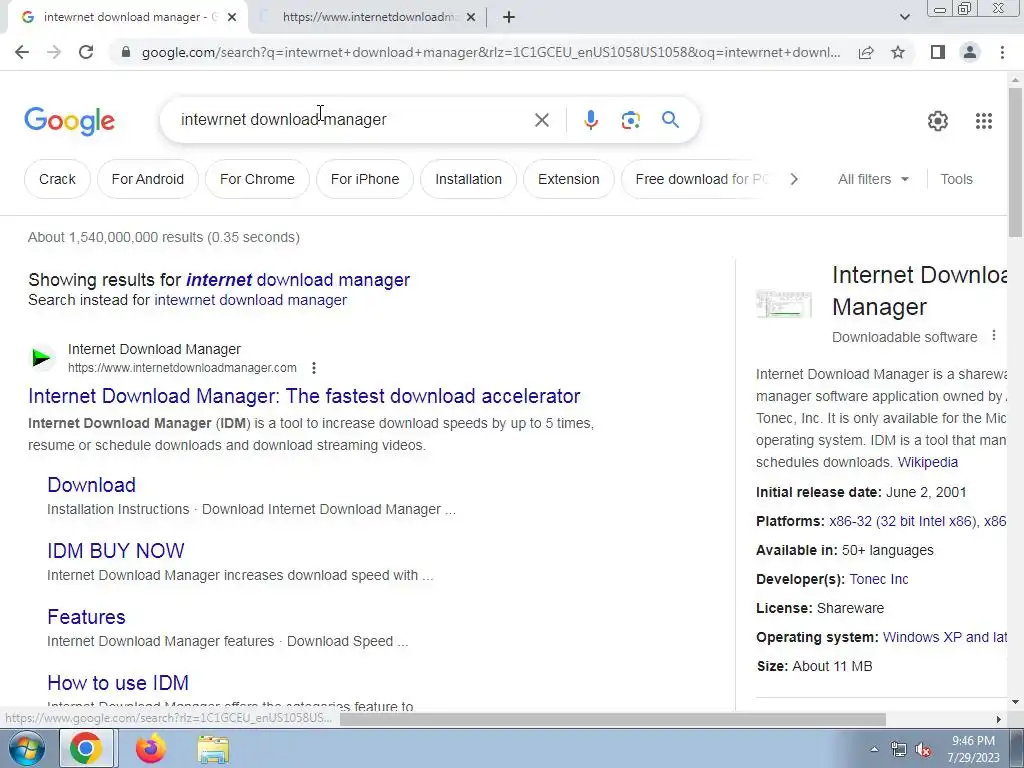Close the internetdownloadmanager.com tab
Viewport: 1024px width, 768px height.
tap(471, 17)
